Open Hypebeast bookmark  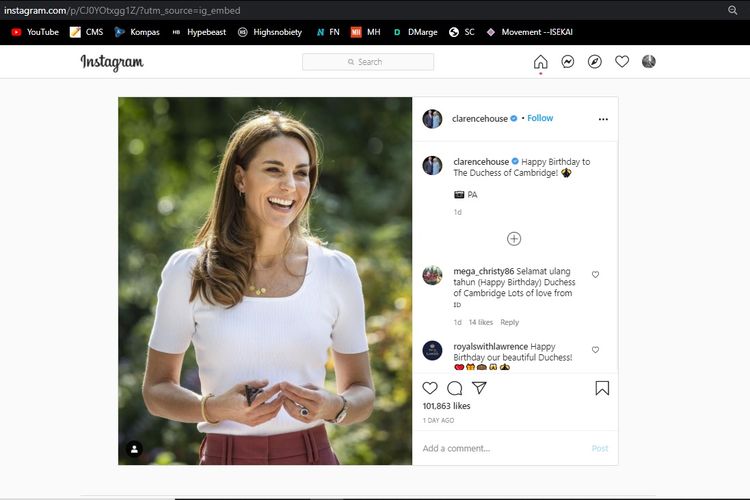(199, 32)
